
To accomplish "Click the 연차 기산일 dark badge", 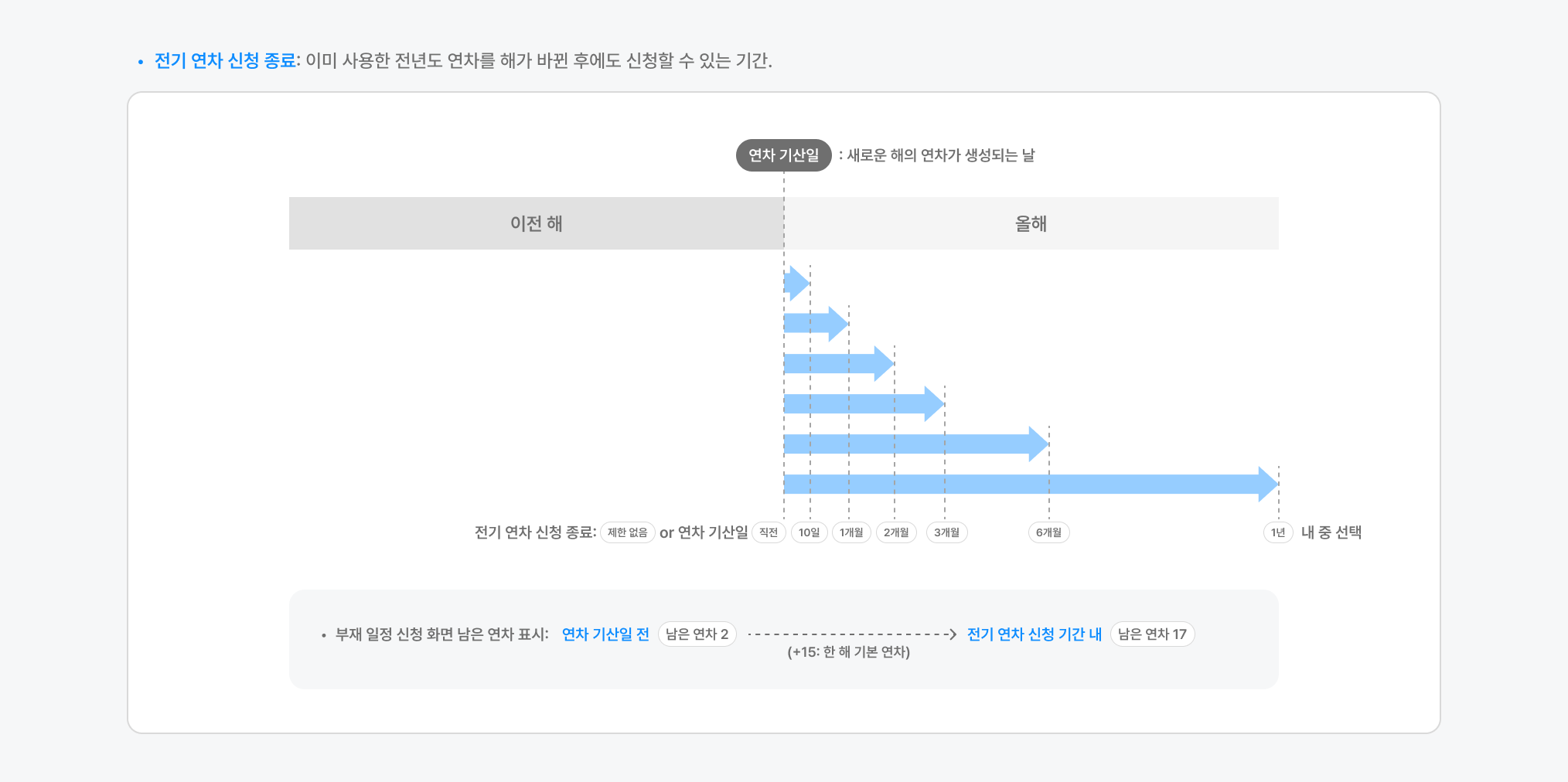I will [783, 155].
